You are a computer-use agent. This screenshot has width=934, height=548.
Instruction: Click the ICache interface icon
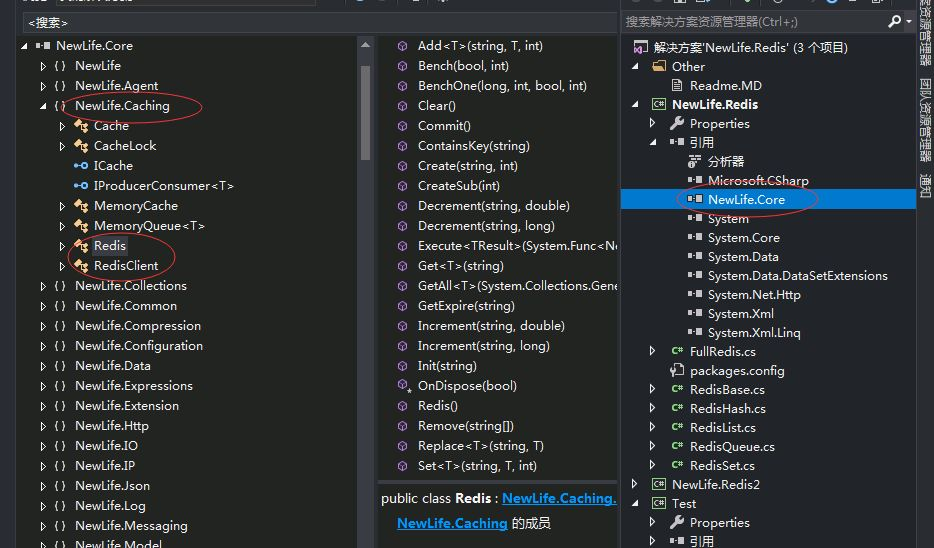coord(81,166)
